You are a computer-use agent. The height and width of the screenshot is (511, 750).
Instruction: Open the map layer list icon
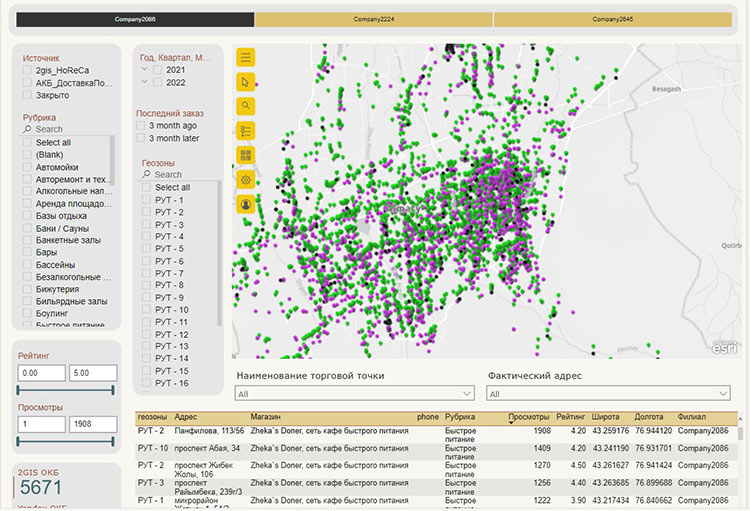point(246,130)
